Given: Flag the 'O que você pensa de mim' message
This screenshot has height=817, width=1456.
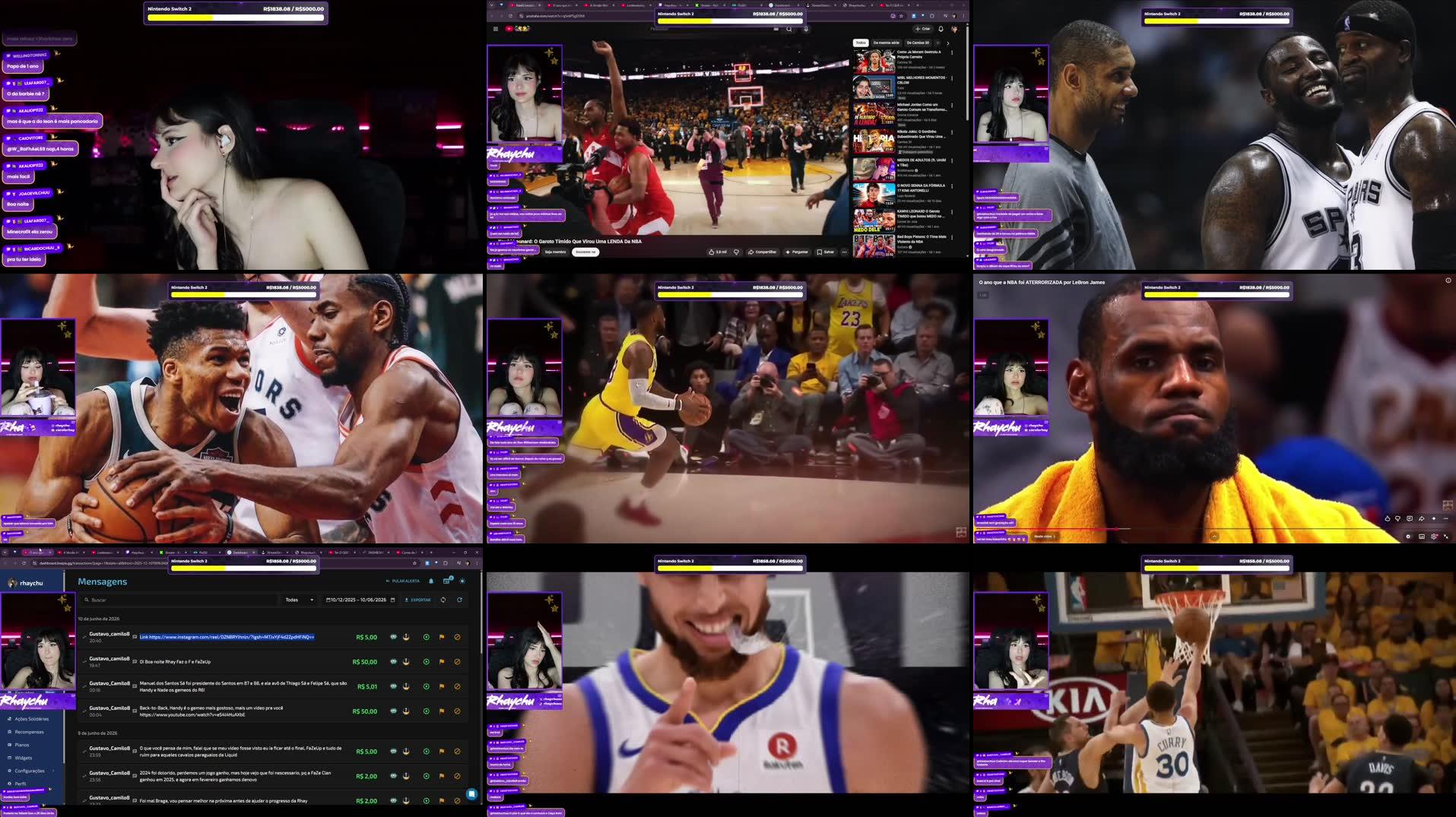Looking at the screenshot, I should [x=441, y=752].
